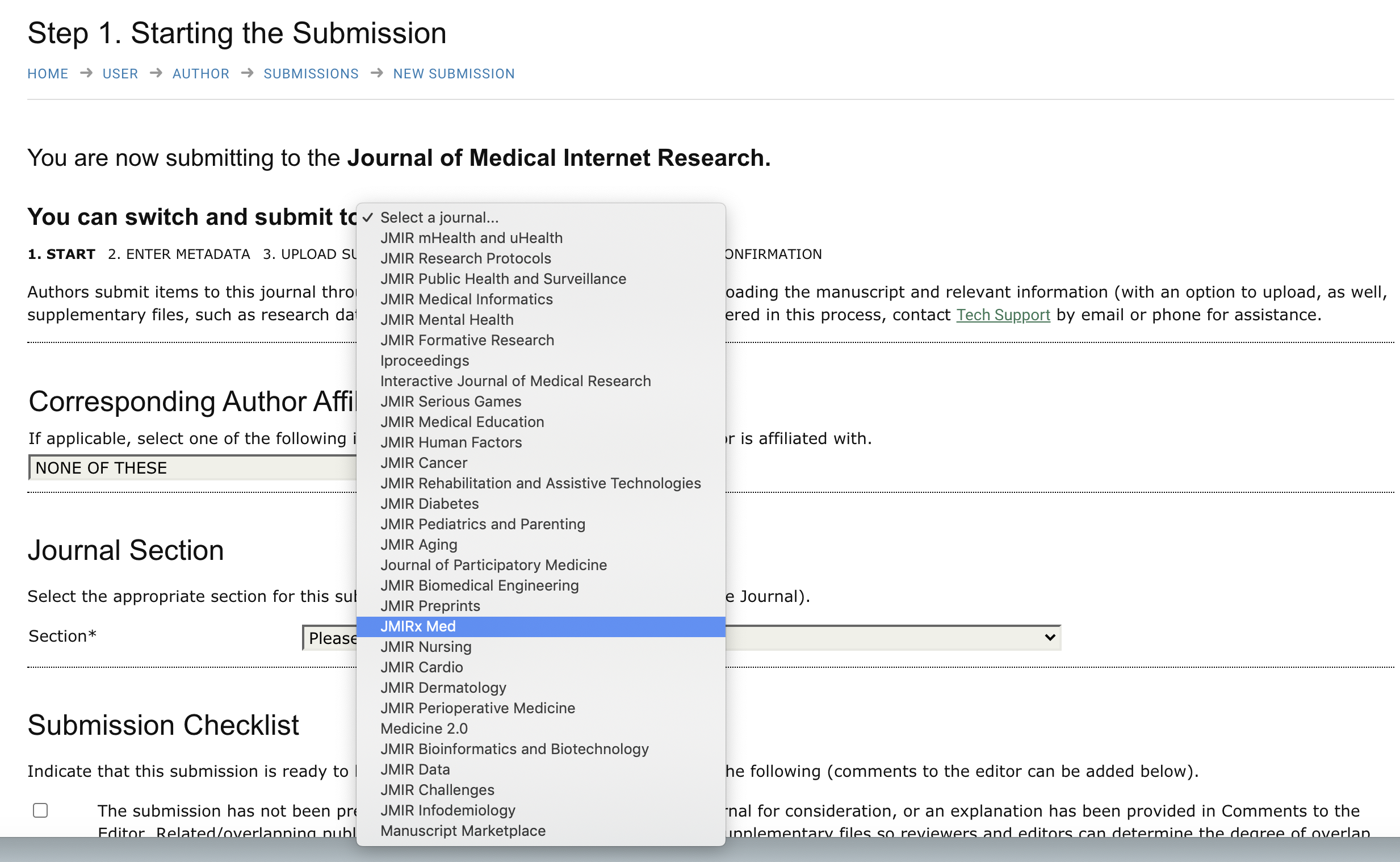Select JMIRx Med from journal list
This screenshot has width=1400, height=862.
pos(418,626)
